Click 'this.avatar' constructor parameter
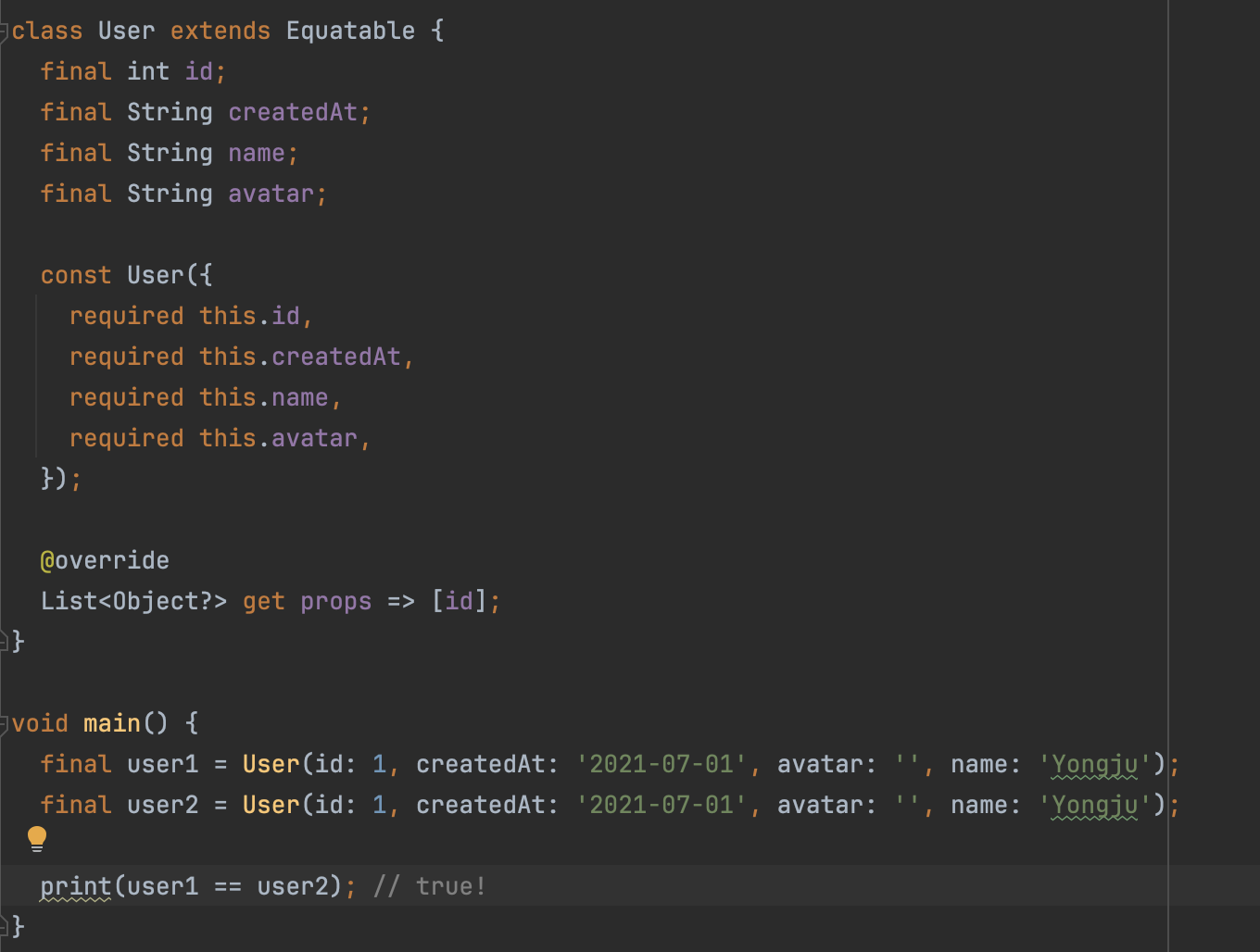Viewport: 1260px width, 952px height. [279, 438]
